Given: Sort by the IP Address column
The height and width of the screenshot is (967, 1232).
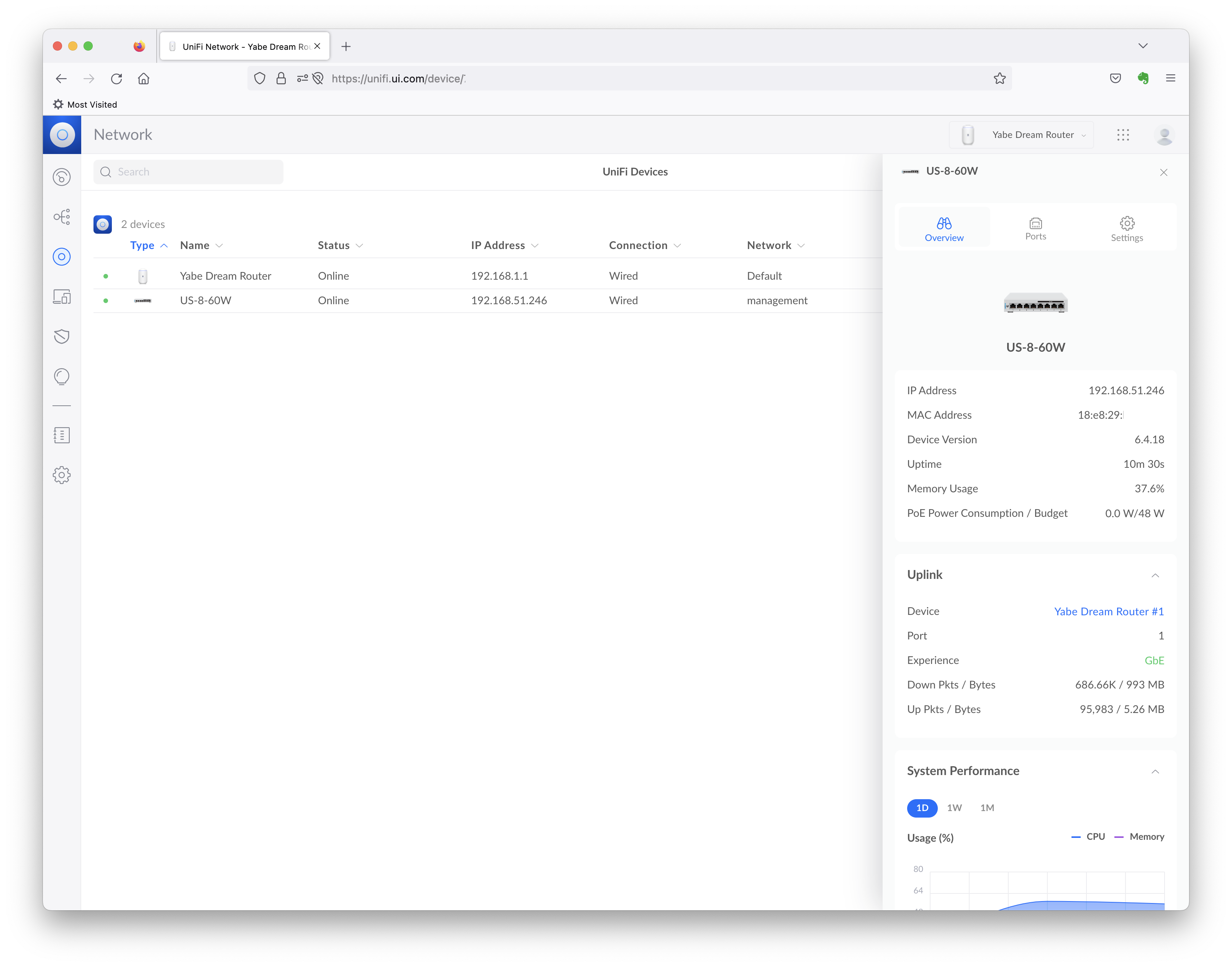Looking at the screenshot, I should click(505, 245).
